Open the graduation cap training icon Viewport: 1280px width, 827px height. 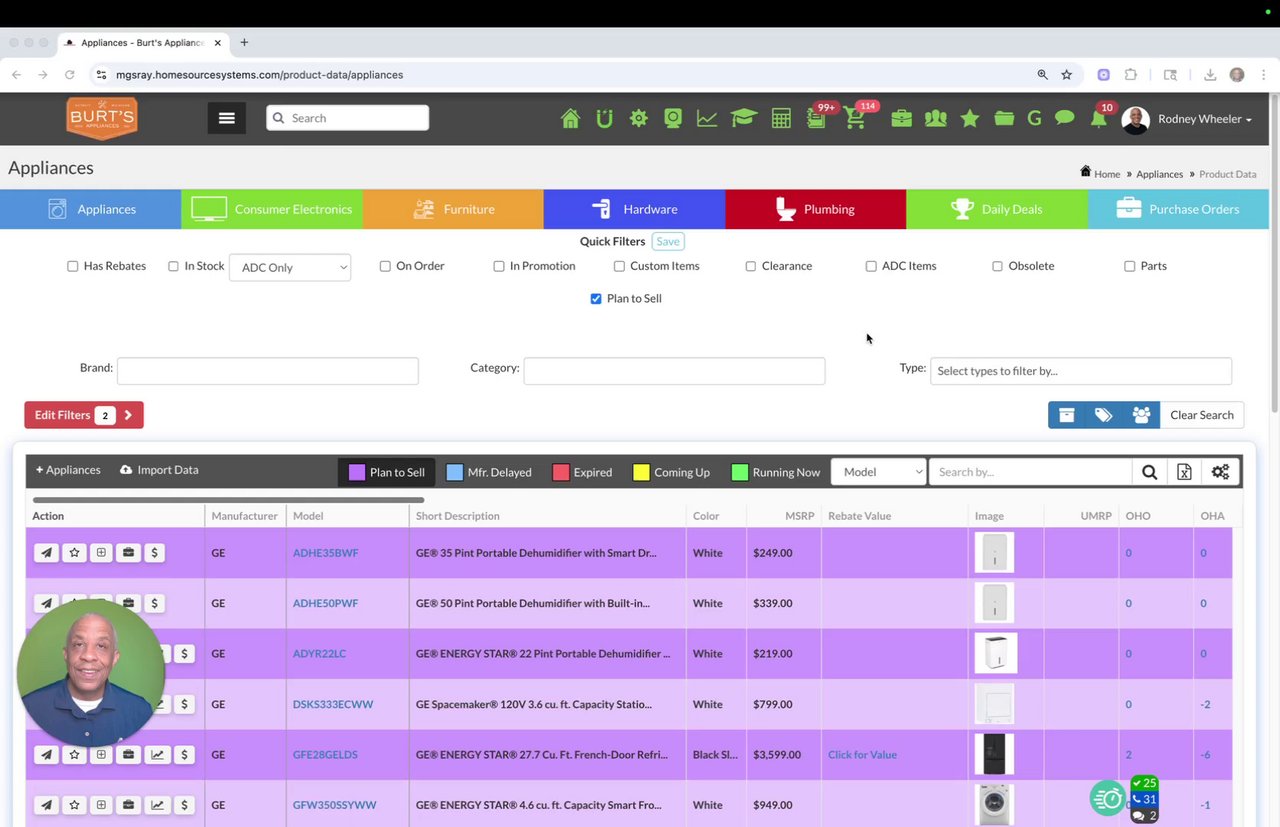pyautogui.click(x=743, y=118)
